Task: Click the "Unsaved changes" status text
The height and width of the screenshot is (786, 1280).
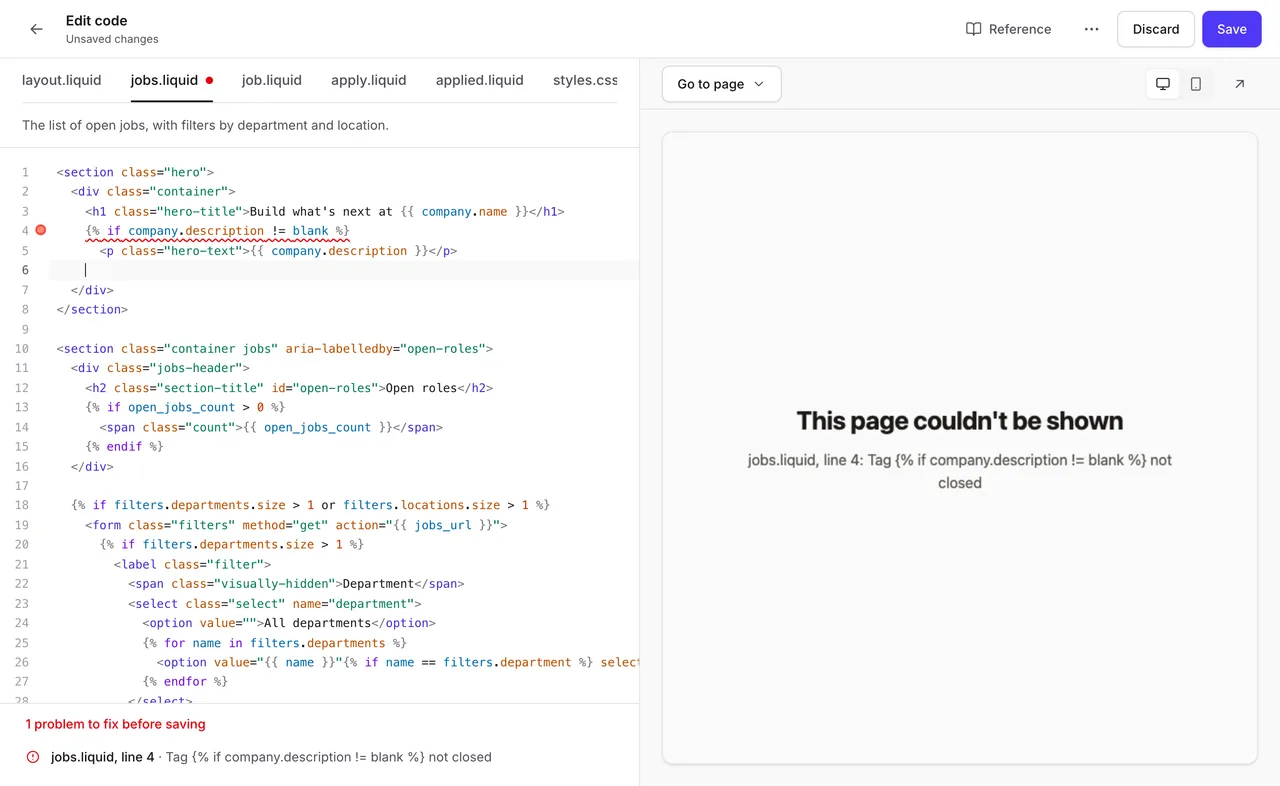Action: point(112,39)
